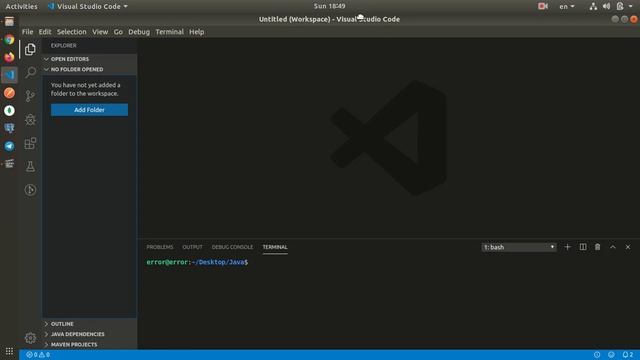Click the terminal prompt line
Screen dimensions: 640x360
pyautogui.click(x=197, y=262)
